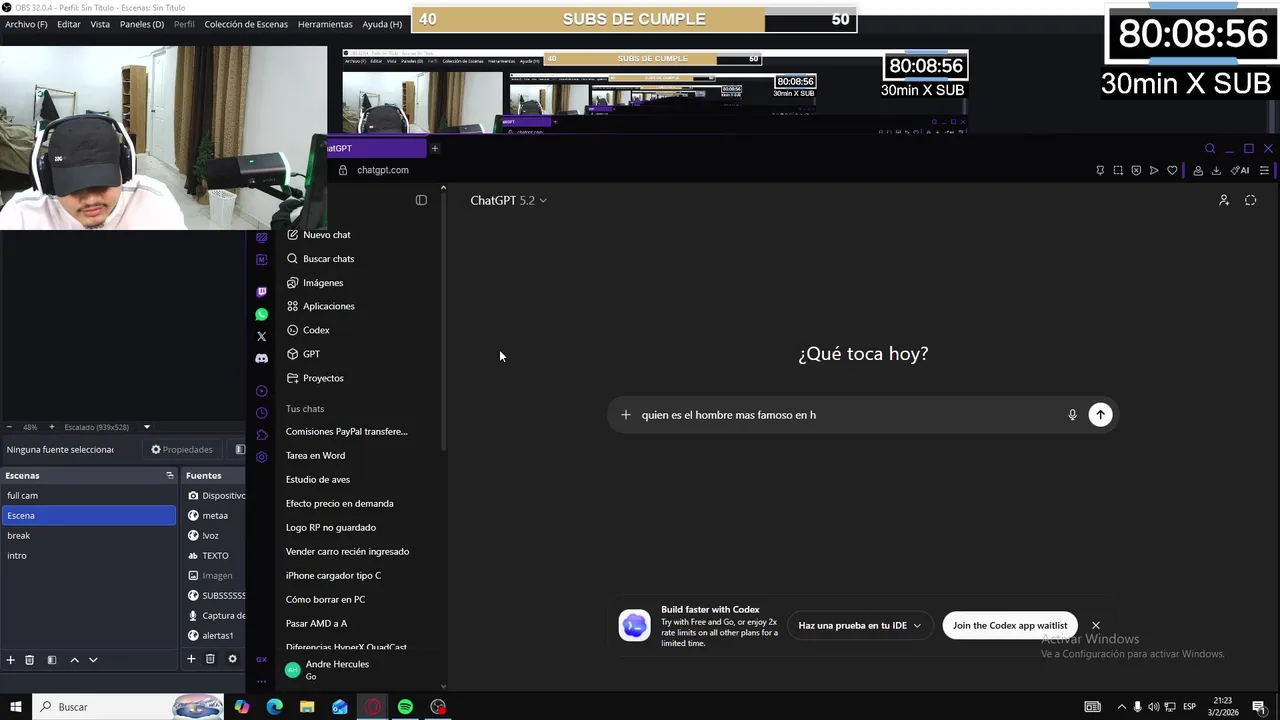Open the Escenas panel dock options icon
The width and height of the screenshot is (1280, 720).
point(169,475)
